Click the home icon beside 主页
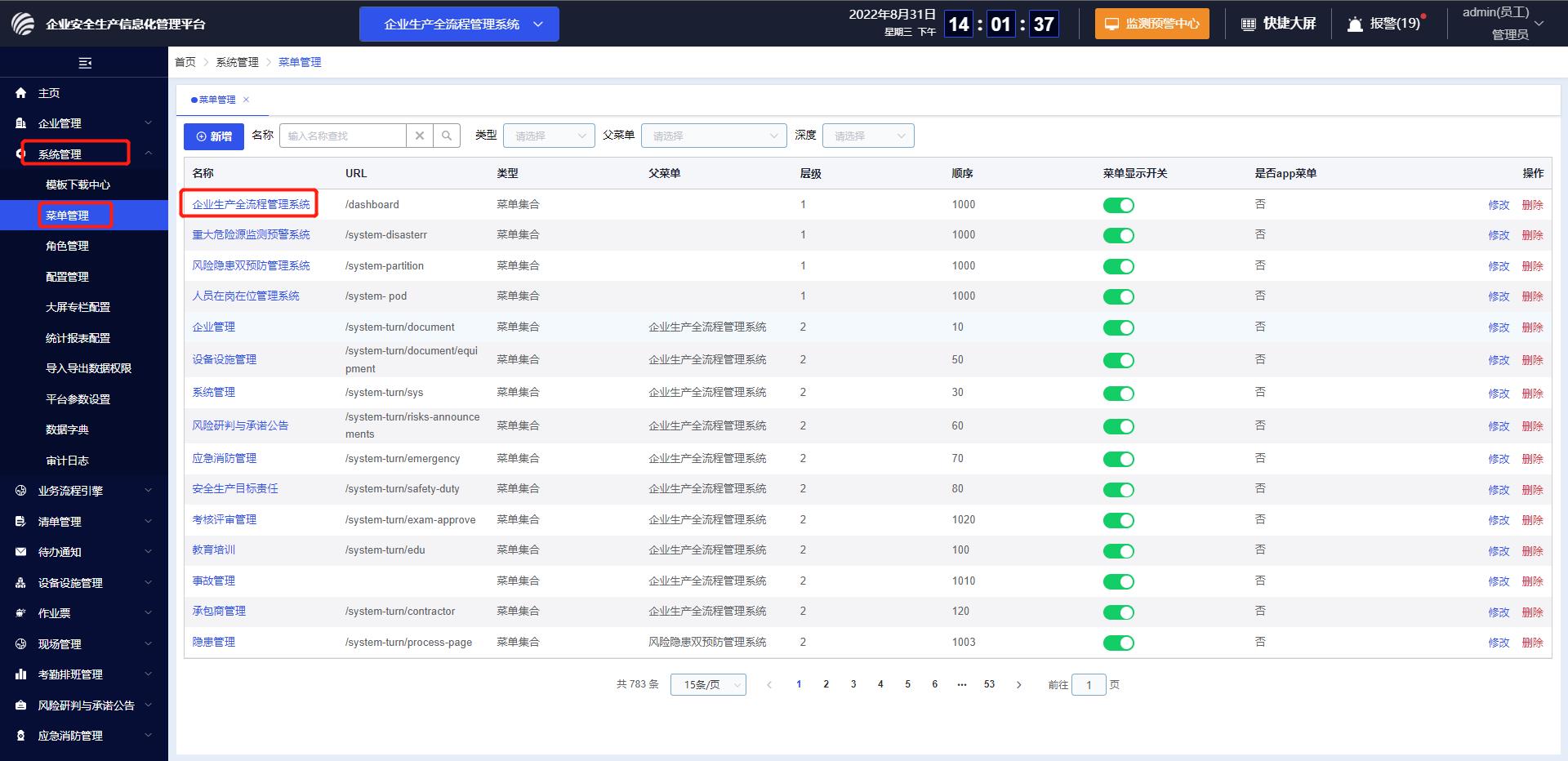1568x761 pixels. point(21,93)
